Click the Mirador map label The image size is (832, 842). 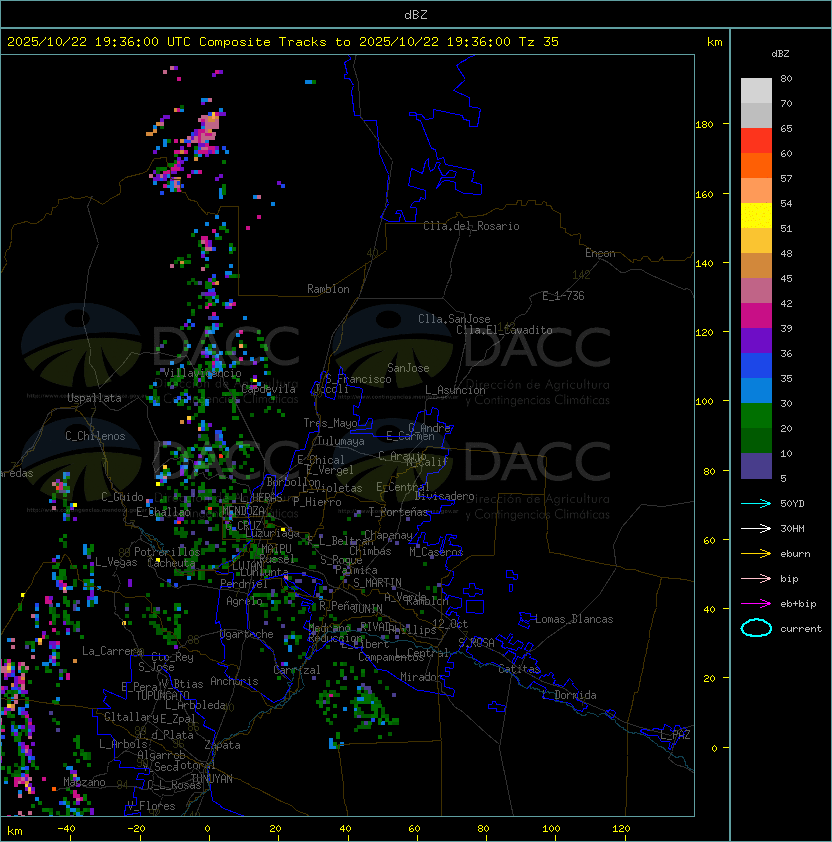click(421, 677)
